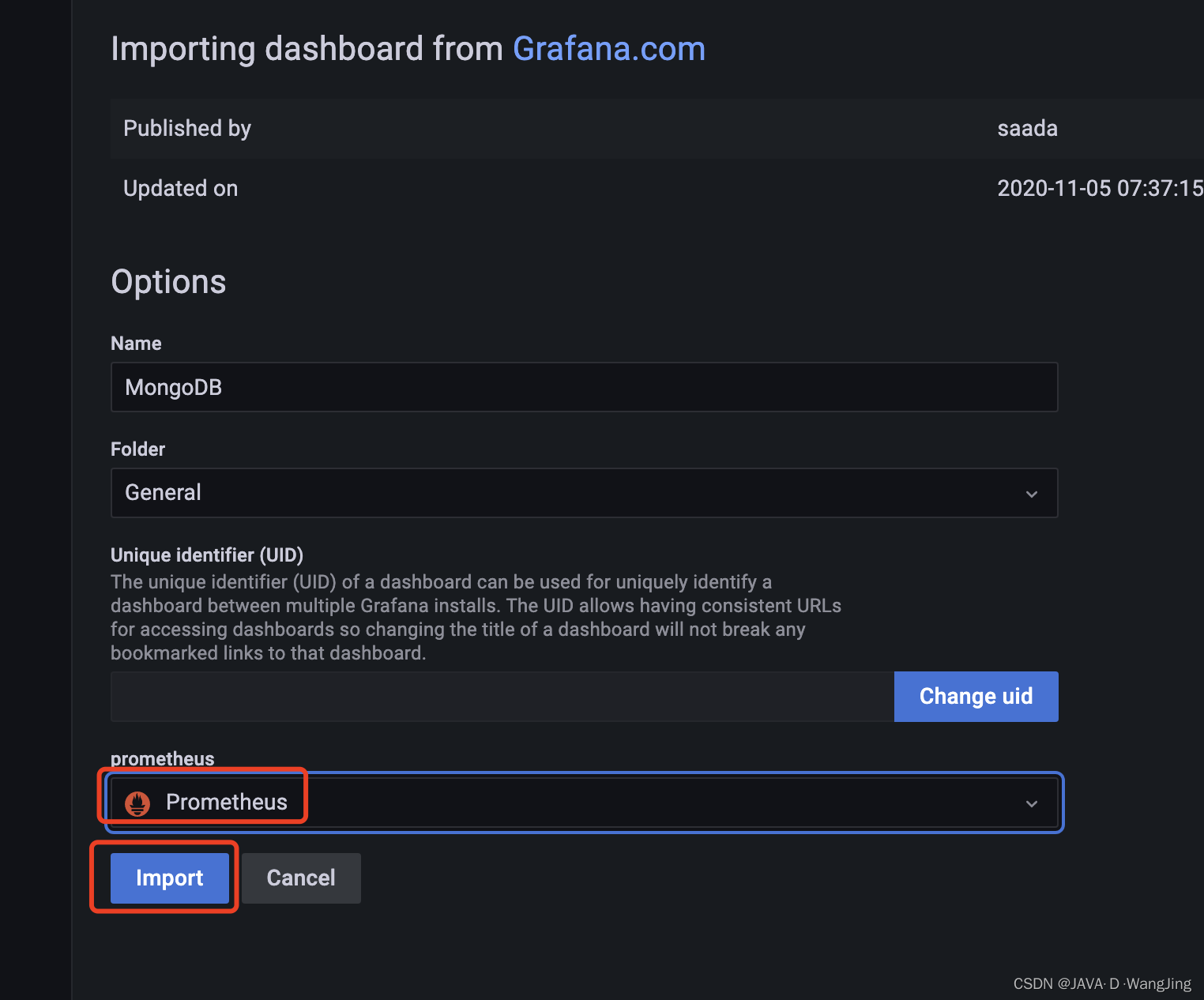
Task: Open the Folder dropdown via its chevron
Action: (x=1031, y=493)
